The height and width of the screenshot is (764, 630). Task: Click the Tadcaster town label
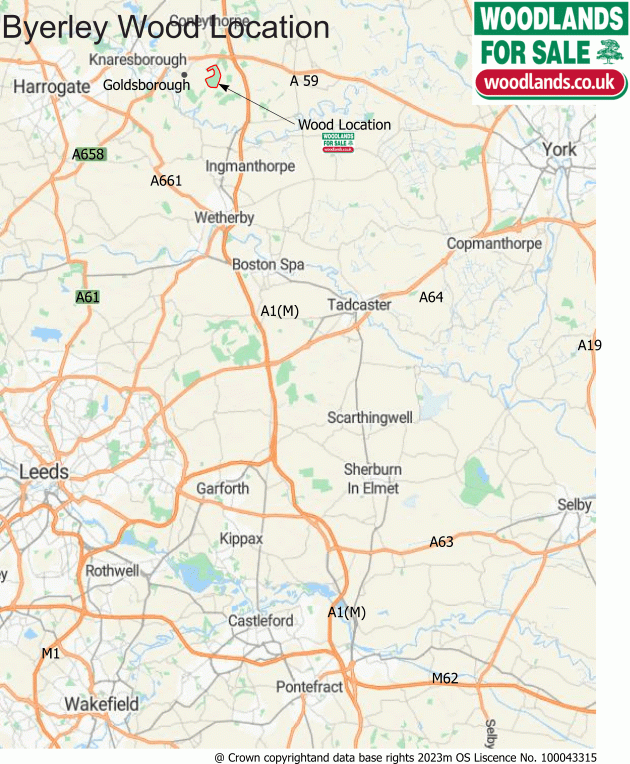(359, 305)
